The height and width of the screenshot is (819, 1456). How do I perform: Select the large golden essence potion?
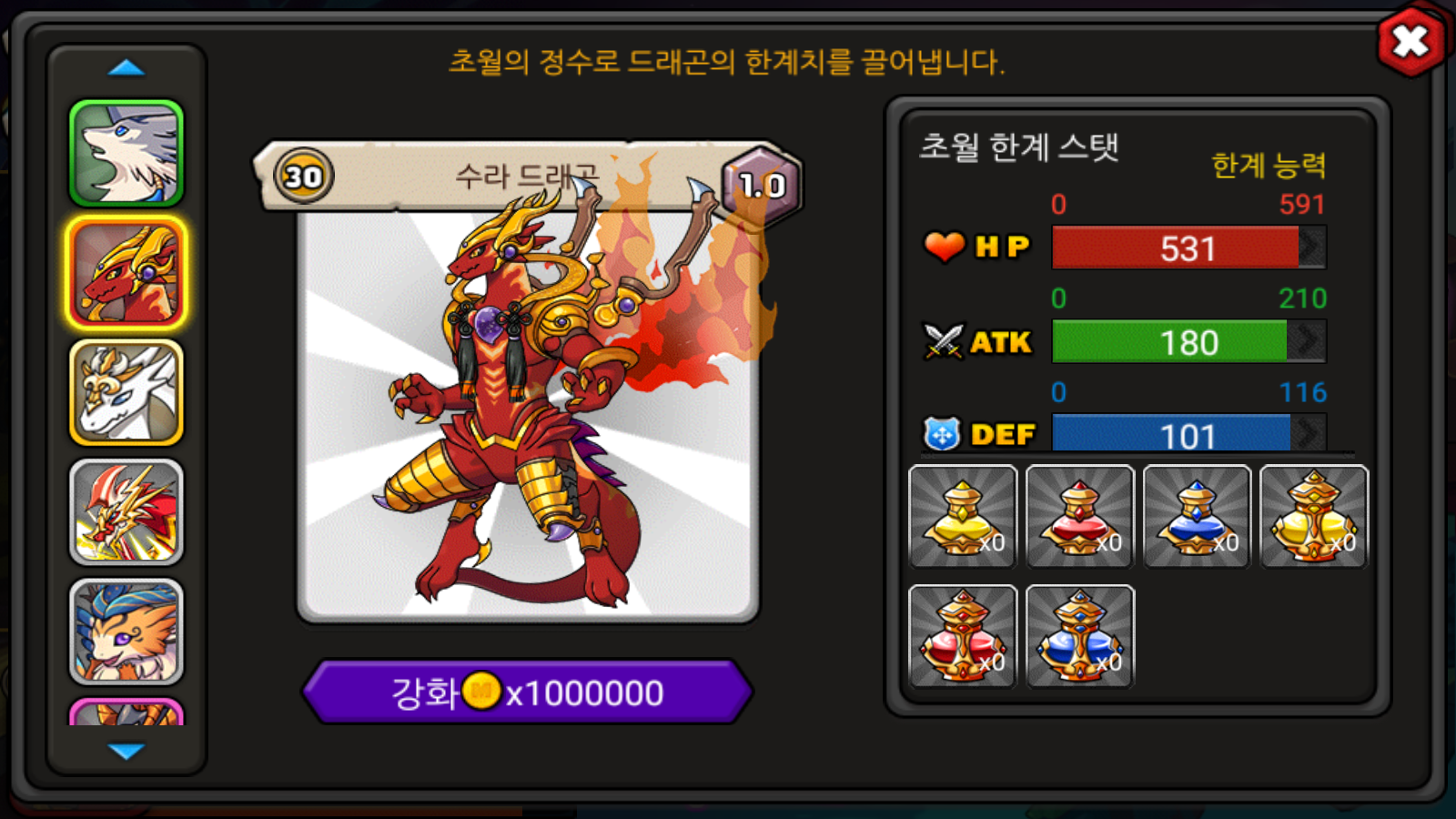coord(1314,517)
